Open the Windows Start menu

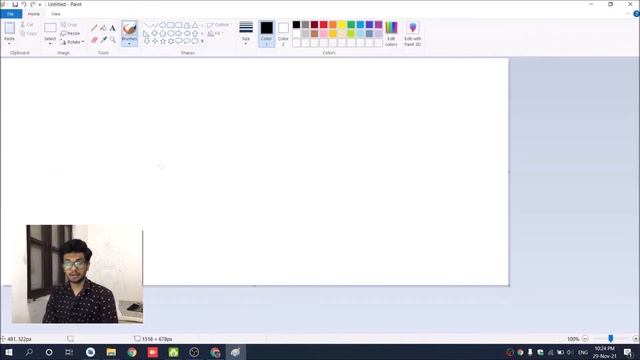click(x=9, y=352)
